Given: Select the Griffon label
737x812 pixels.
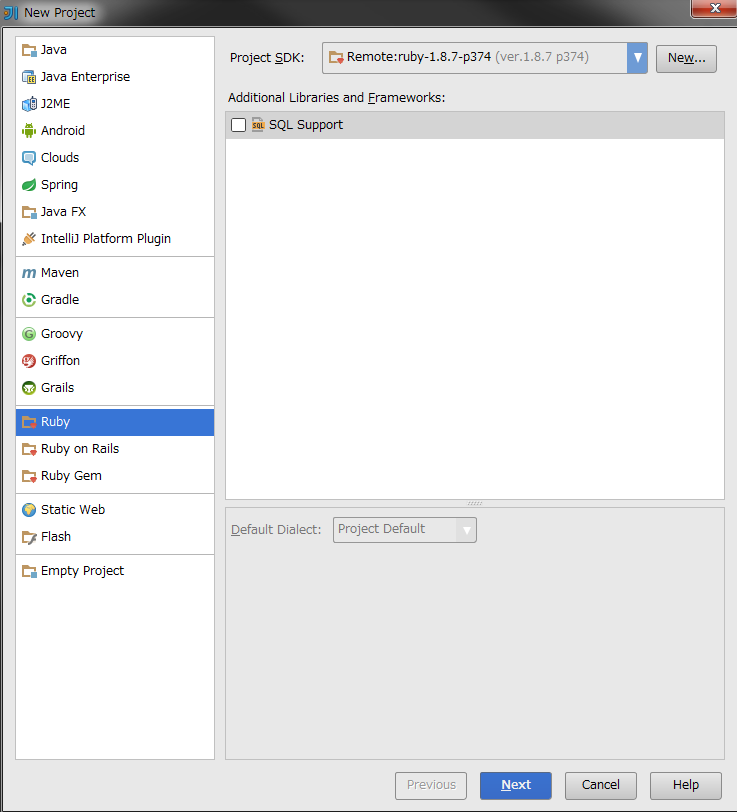Looking at the screenshot, I should pos(60,360).
